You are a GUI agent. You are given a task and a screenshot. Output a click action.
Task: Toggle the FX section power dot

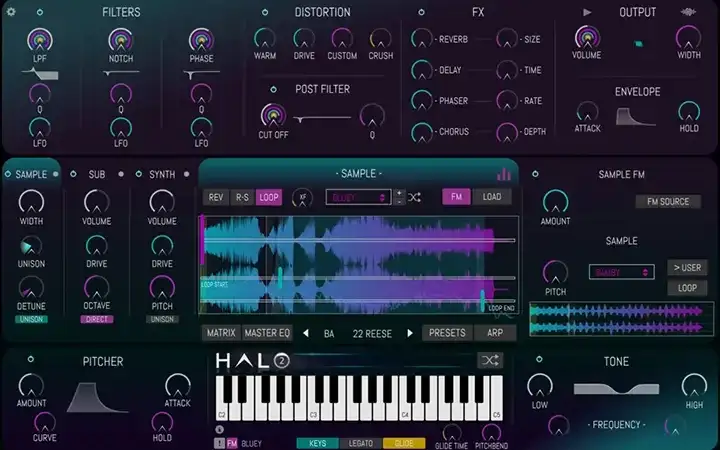(421, 12)
